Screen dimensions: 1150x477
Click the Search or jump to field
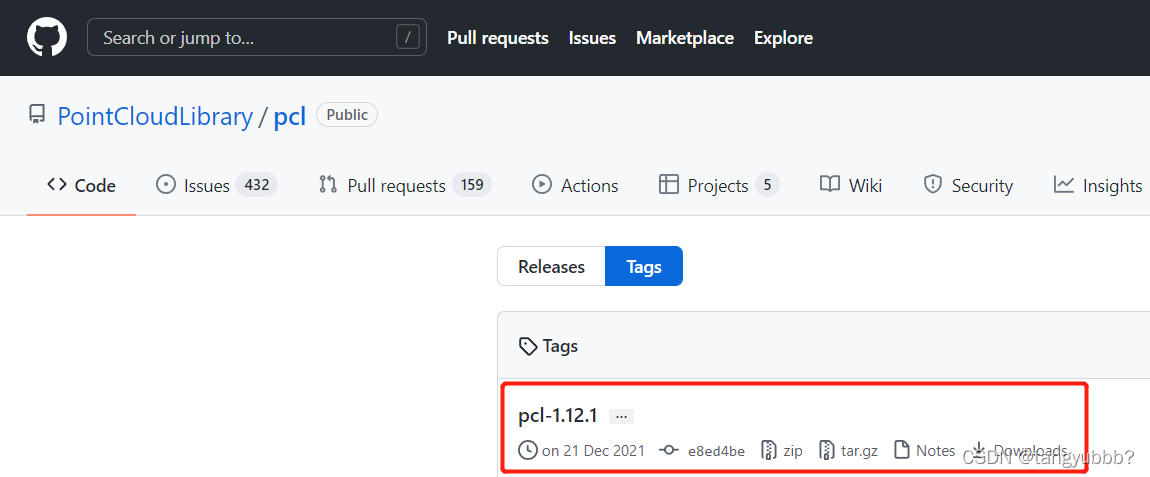tap(257, 37)
